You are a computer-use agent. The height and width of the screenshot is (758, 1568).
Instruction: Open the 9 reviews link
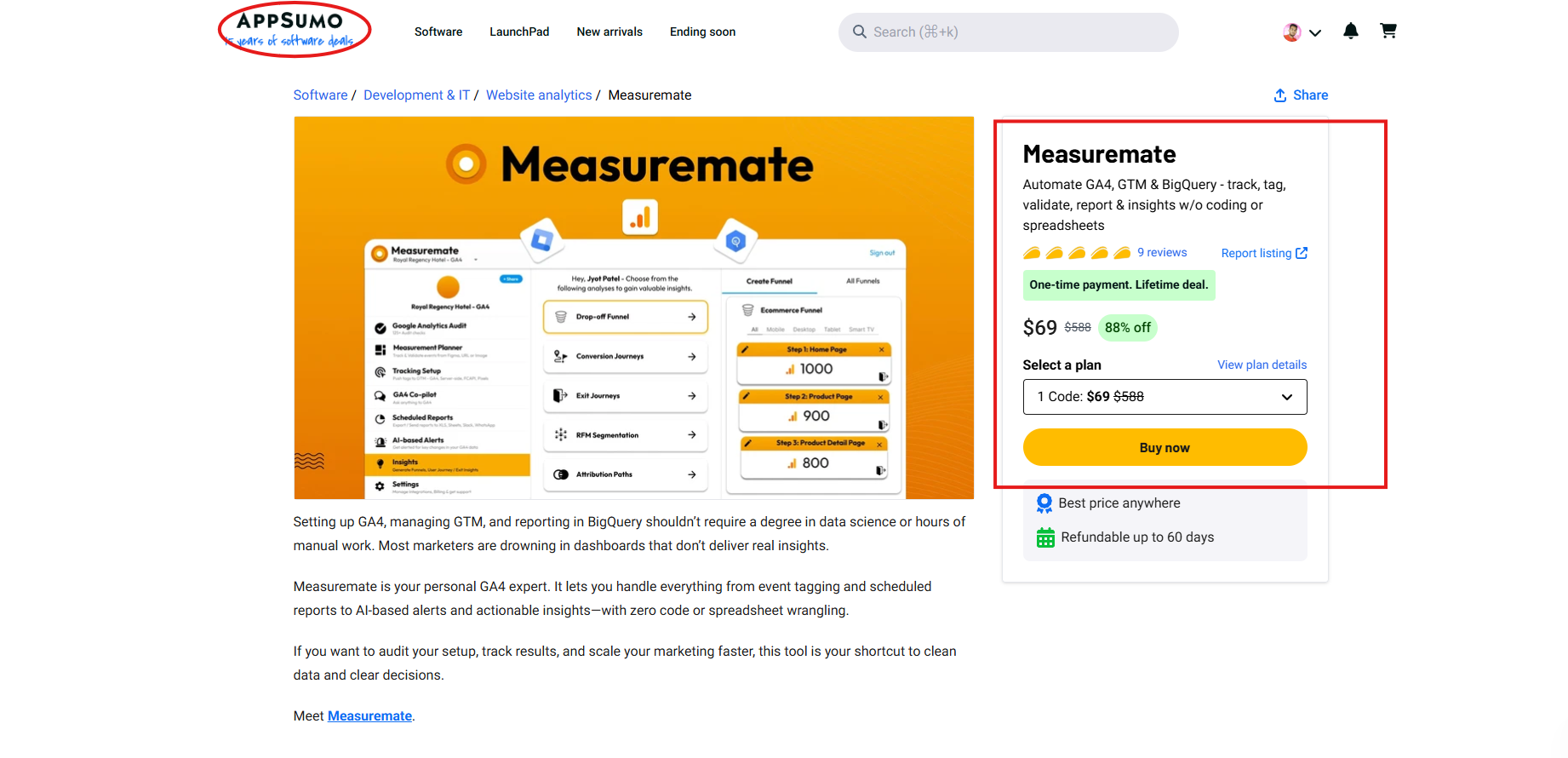tap(1162, 253)
